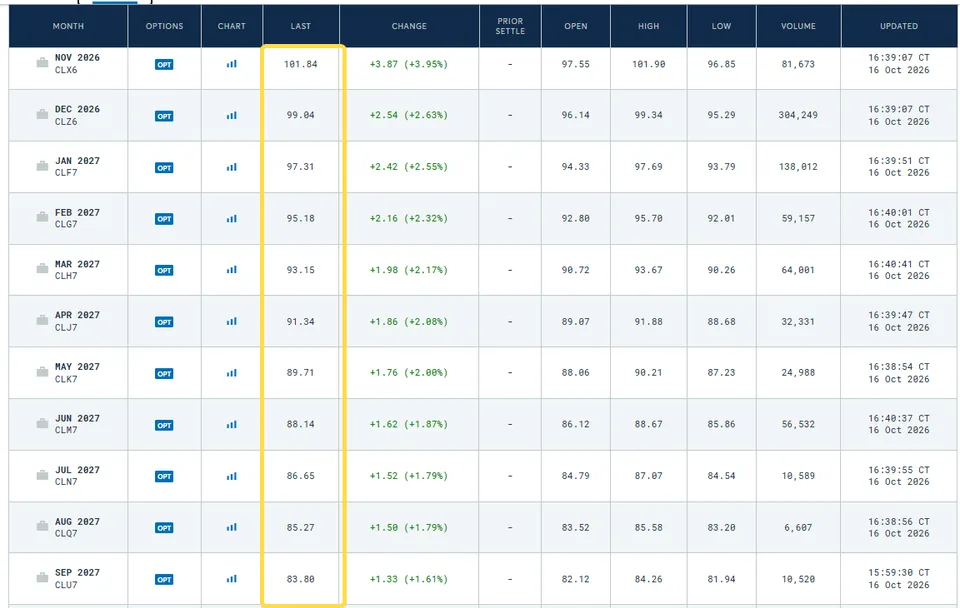The height and width of the screenshot is (608, 960).
Task: Click the VOLUME column header
Action: (x=798, y=26)
